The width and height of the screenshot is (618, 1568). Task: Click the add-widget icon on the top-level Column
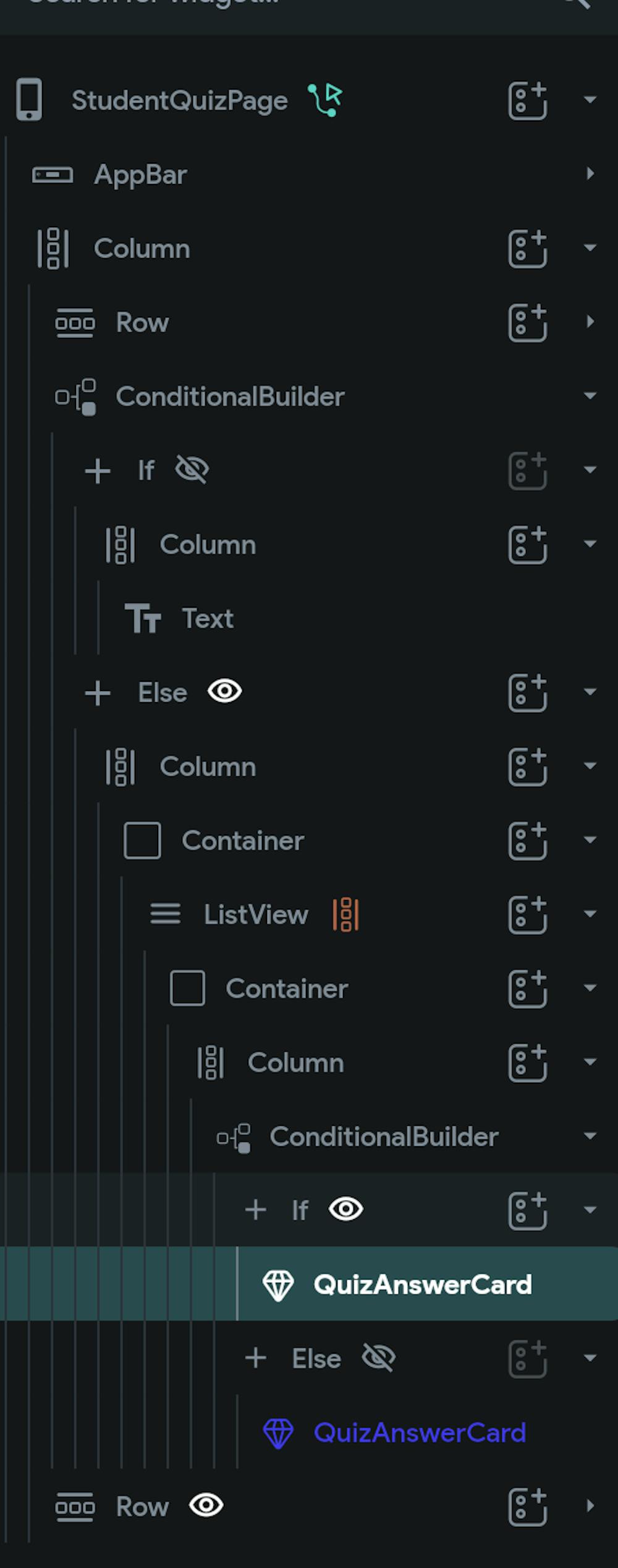[527, 248]
